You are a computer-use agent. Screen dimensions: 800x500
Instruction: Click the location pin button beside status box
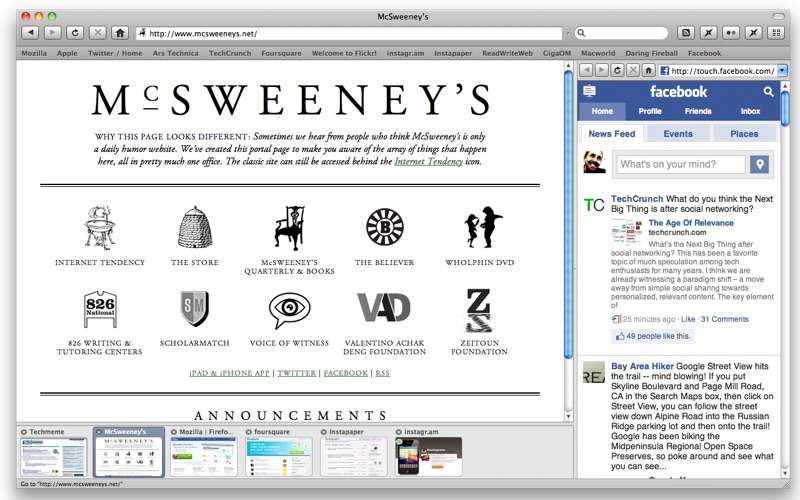point(759,164)
